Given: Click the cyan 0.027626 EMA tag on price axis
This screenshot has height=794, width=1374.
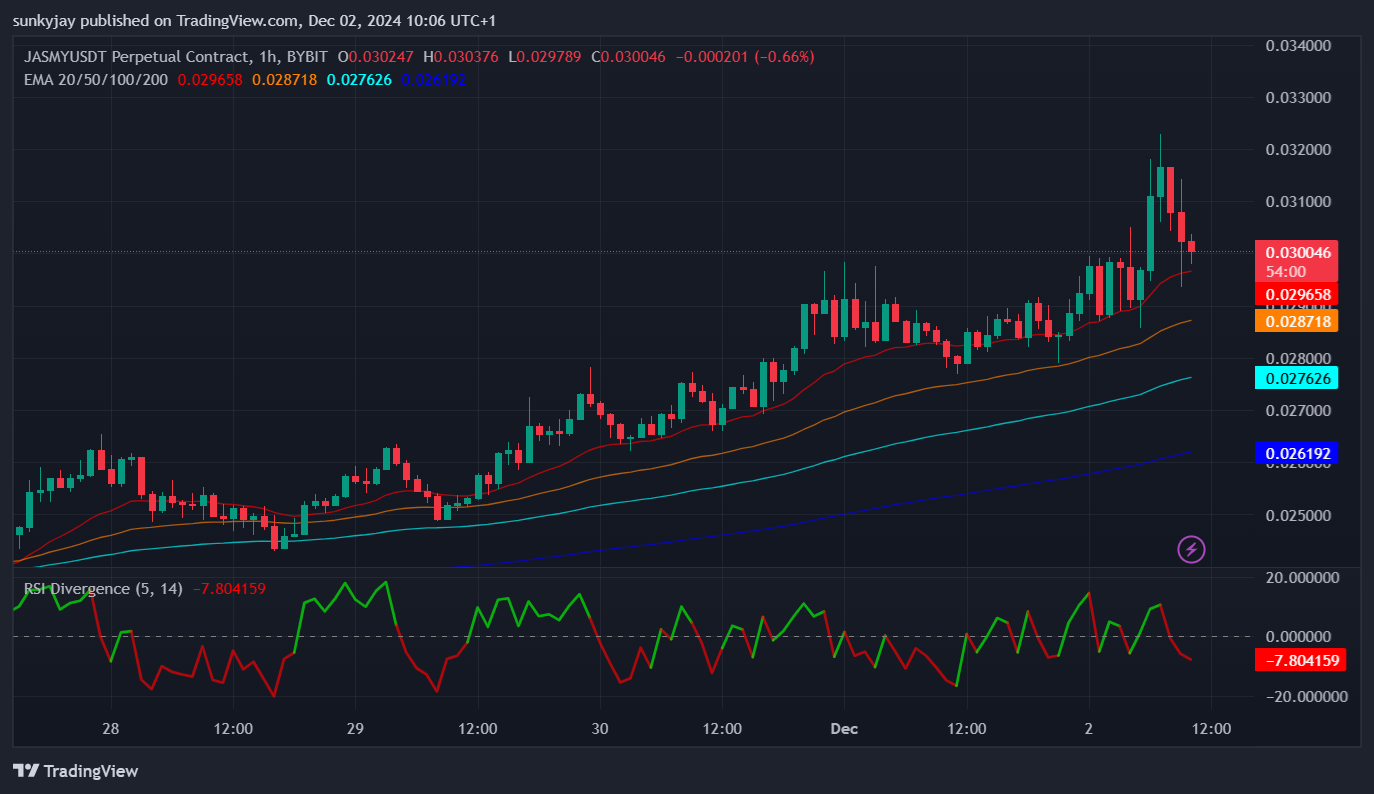Looking at the screenshot, I should point(1296,378).
